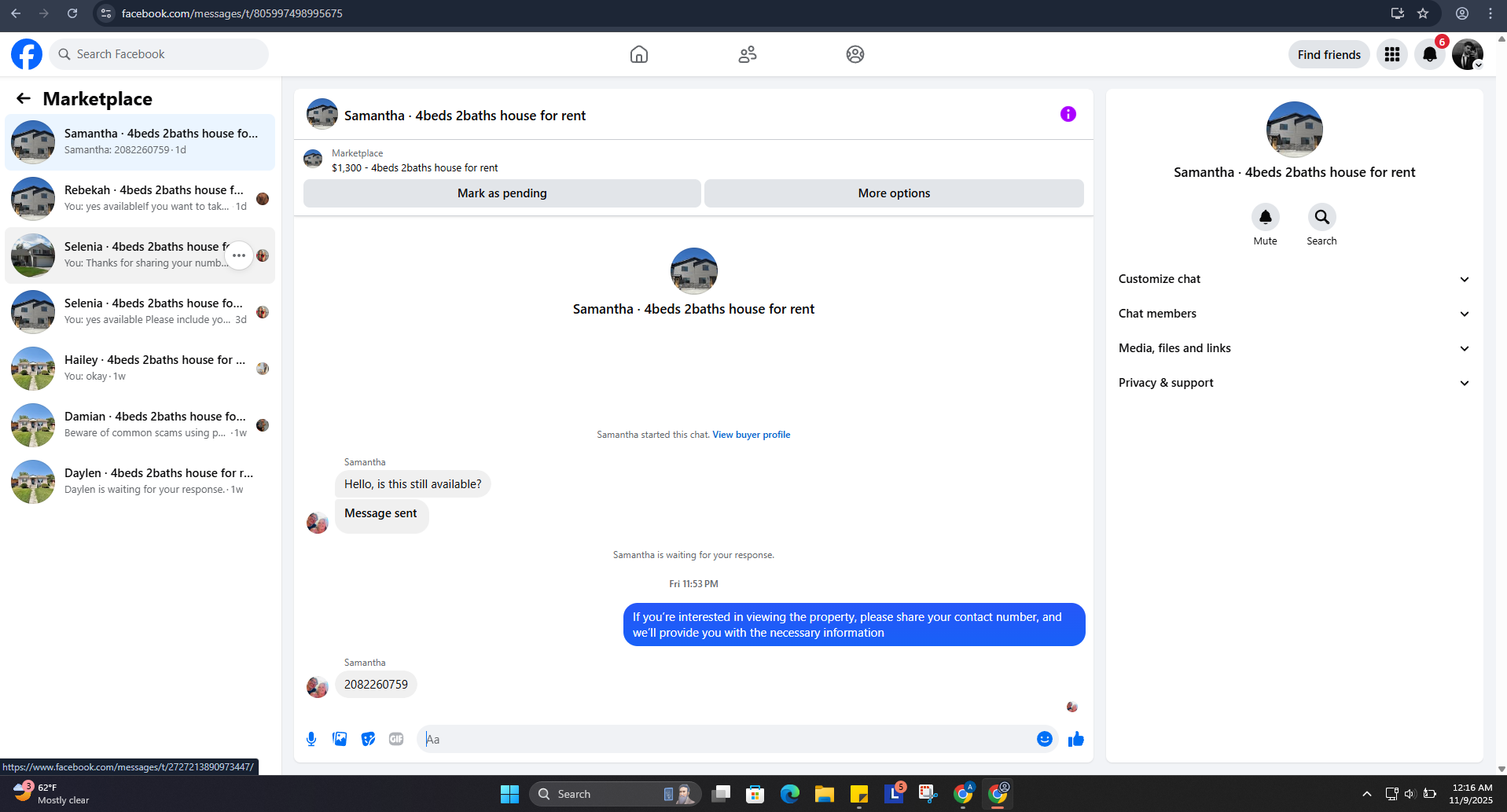Open listing '$1,300 - 4beds 2baths house for rent'

(x=414, y=167)
